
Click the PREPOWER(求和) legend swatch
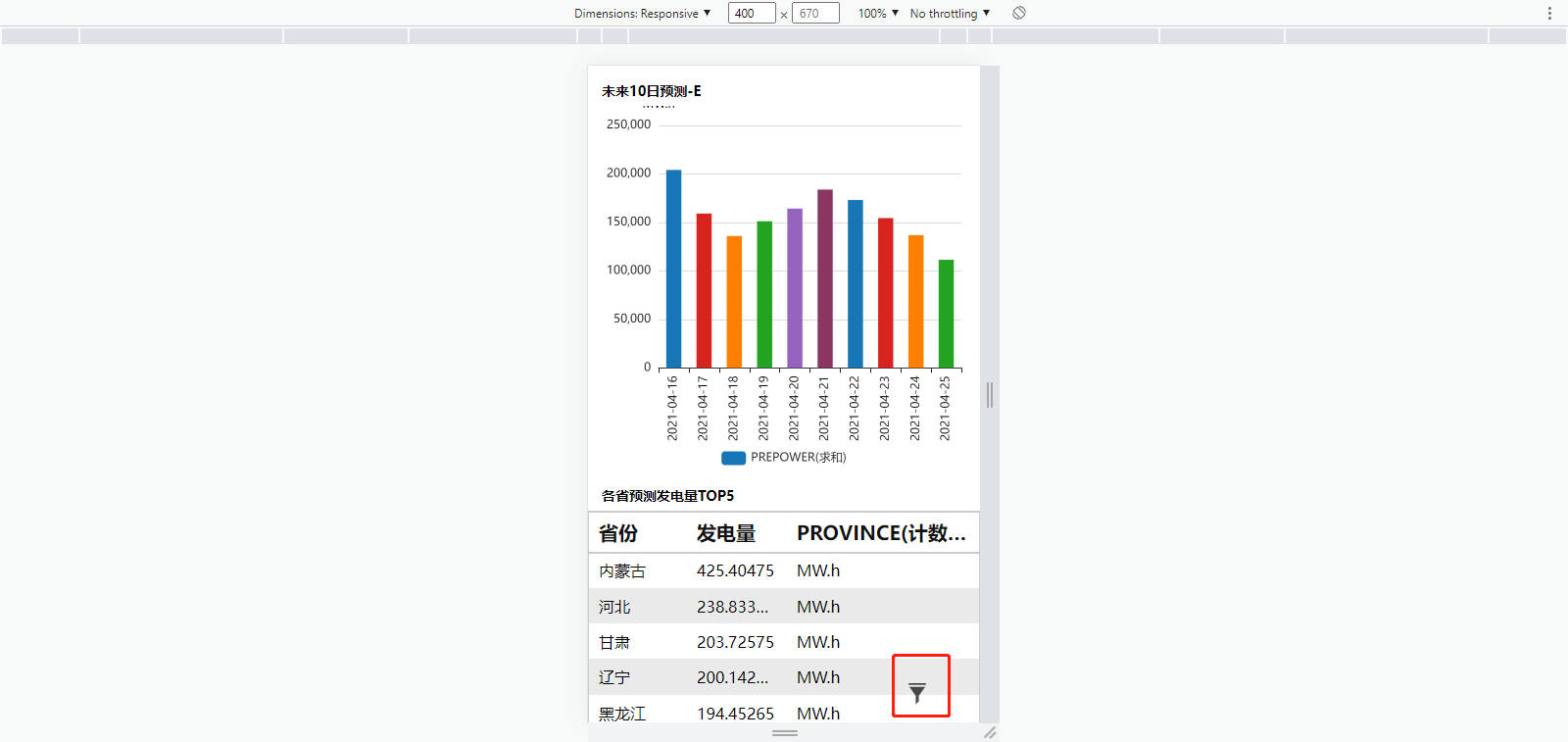733,458
